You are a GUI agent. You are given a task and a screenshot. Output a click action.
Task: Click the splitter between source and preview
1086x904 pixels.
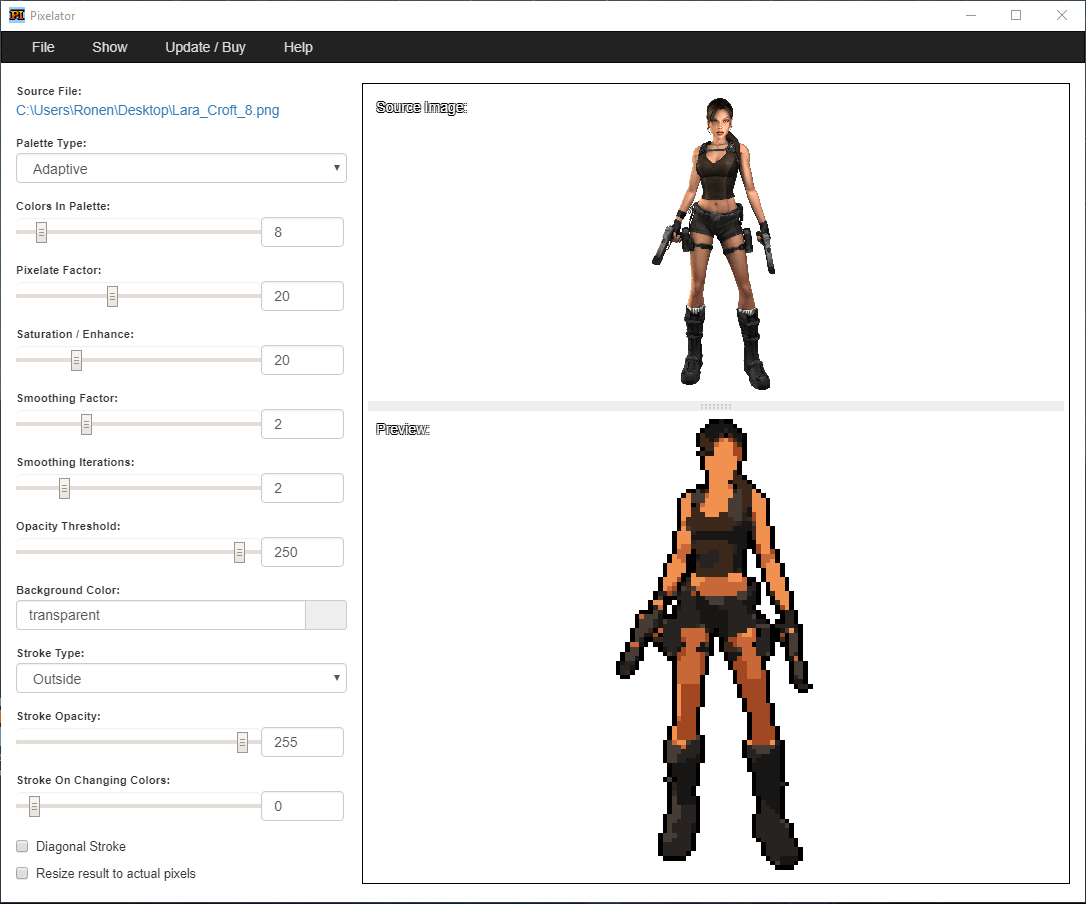715,406
